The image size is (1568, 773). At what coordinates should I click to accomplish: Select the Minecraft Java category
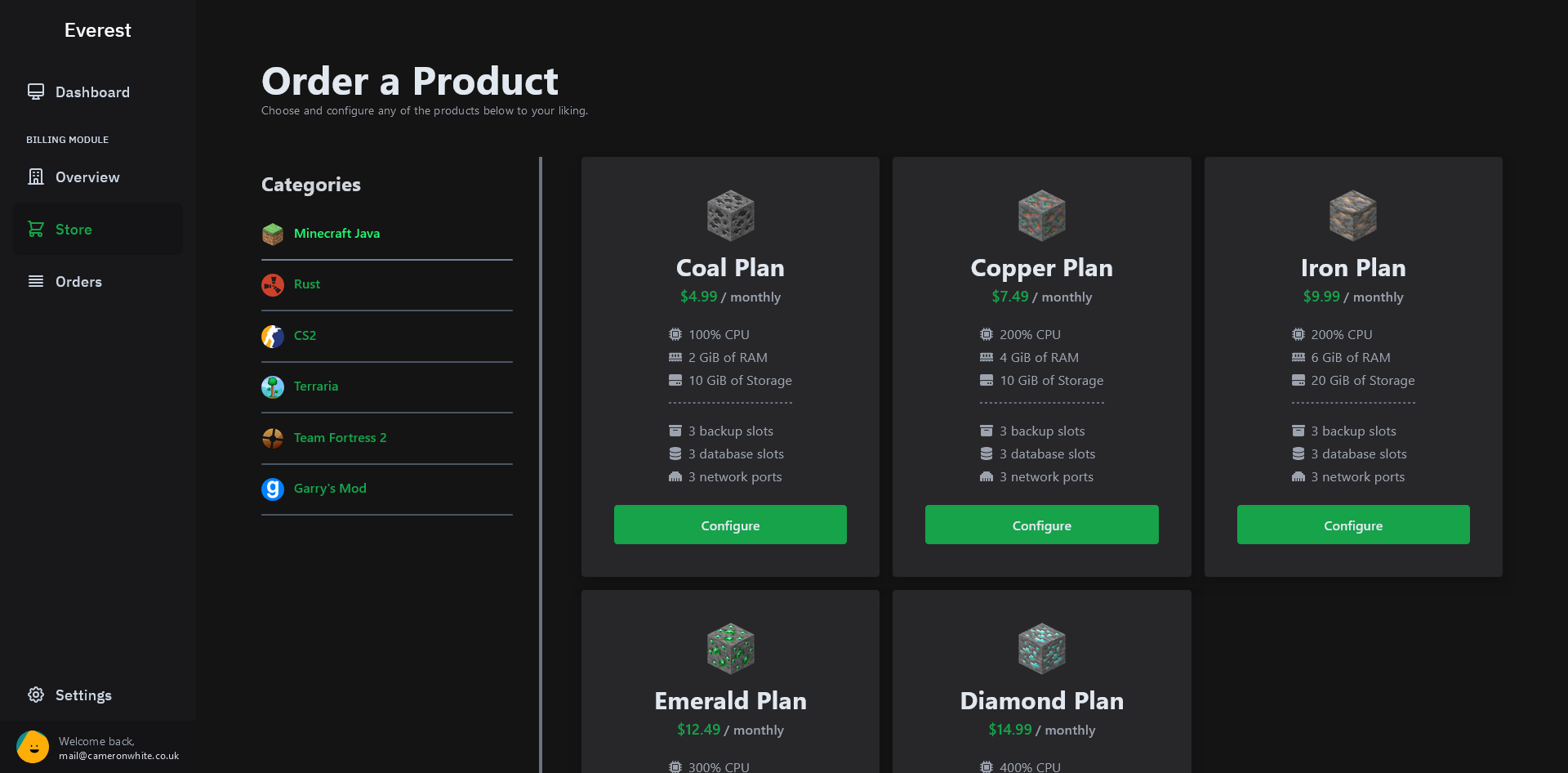[387, 234]
